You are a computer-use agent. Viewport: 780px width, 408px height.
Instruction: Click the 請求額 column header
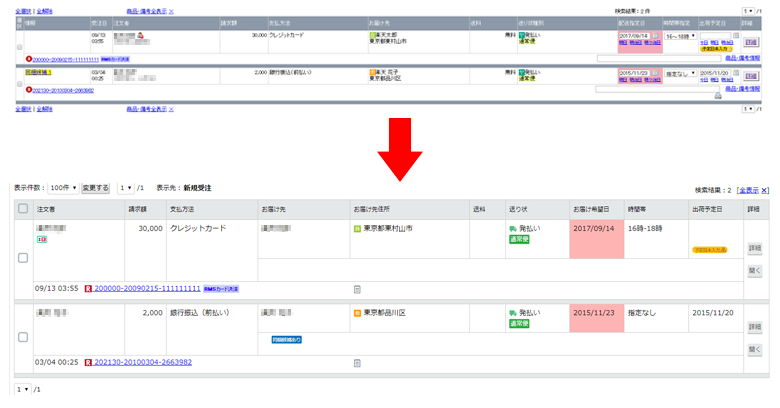click(x=138, y=209)
